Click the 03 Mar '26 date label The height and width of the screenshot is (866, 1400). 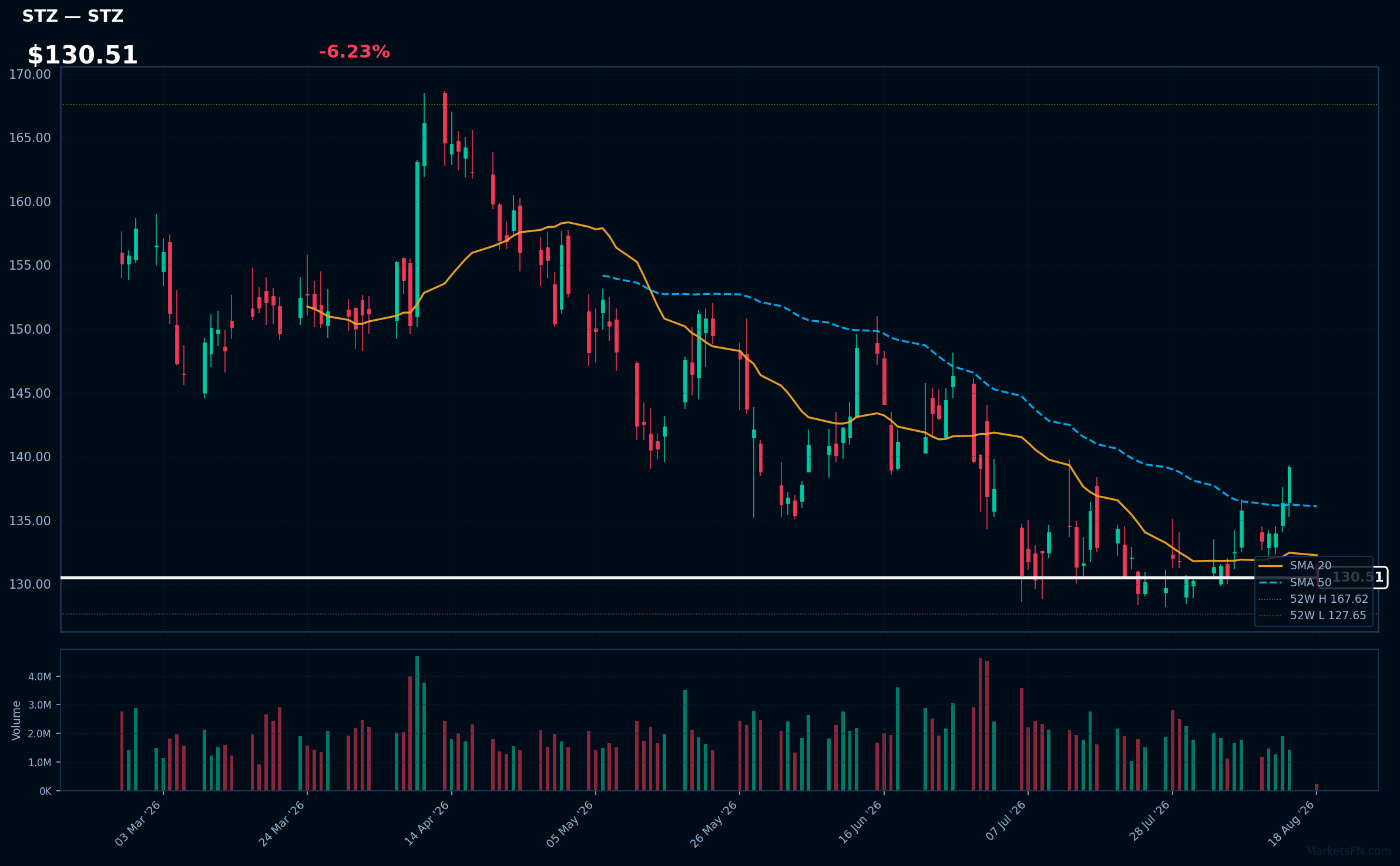coord(138,823)
